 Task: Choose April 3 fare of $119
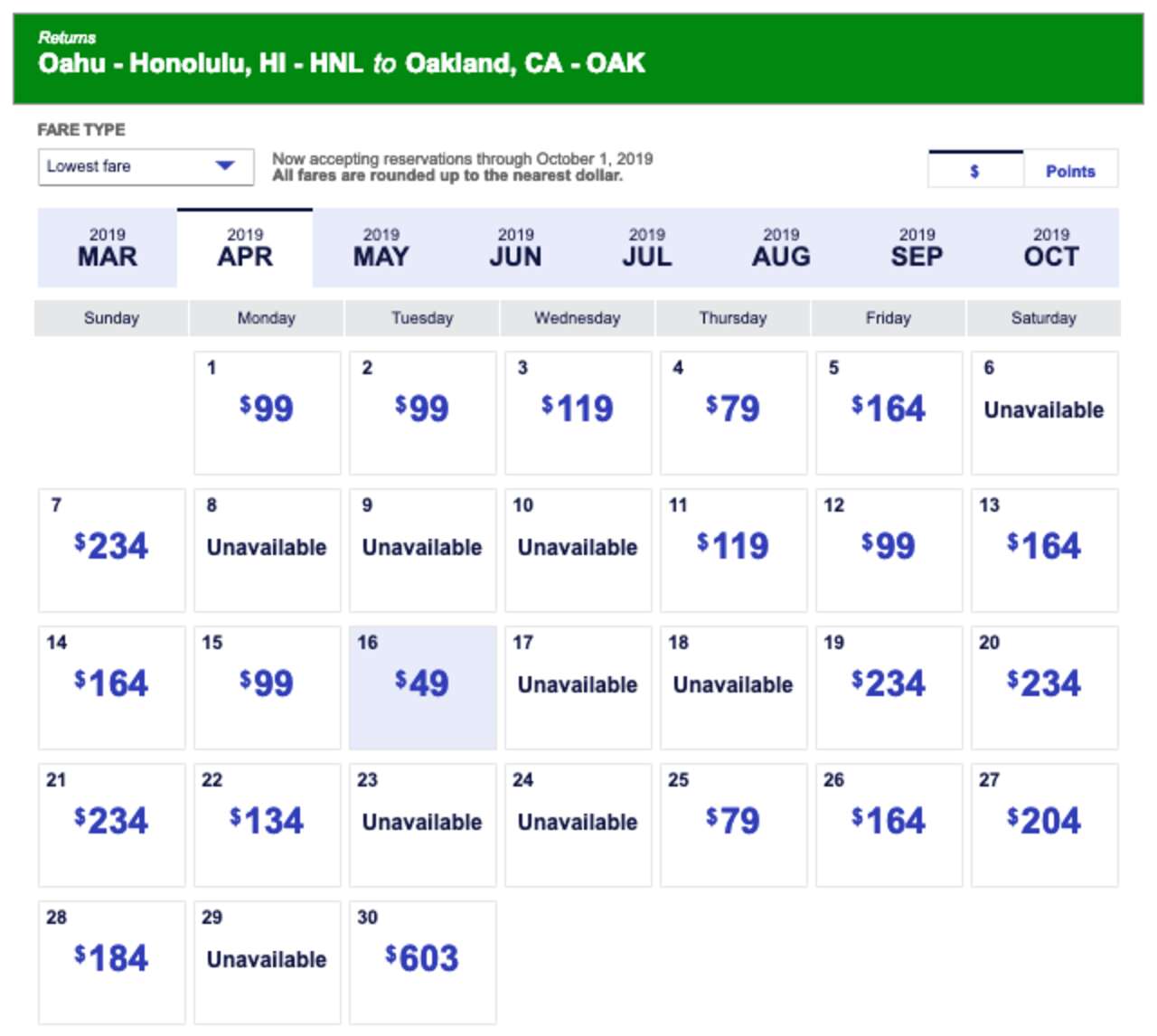coord(578,413)
